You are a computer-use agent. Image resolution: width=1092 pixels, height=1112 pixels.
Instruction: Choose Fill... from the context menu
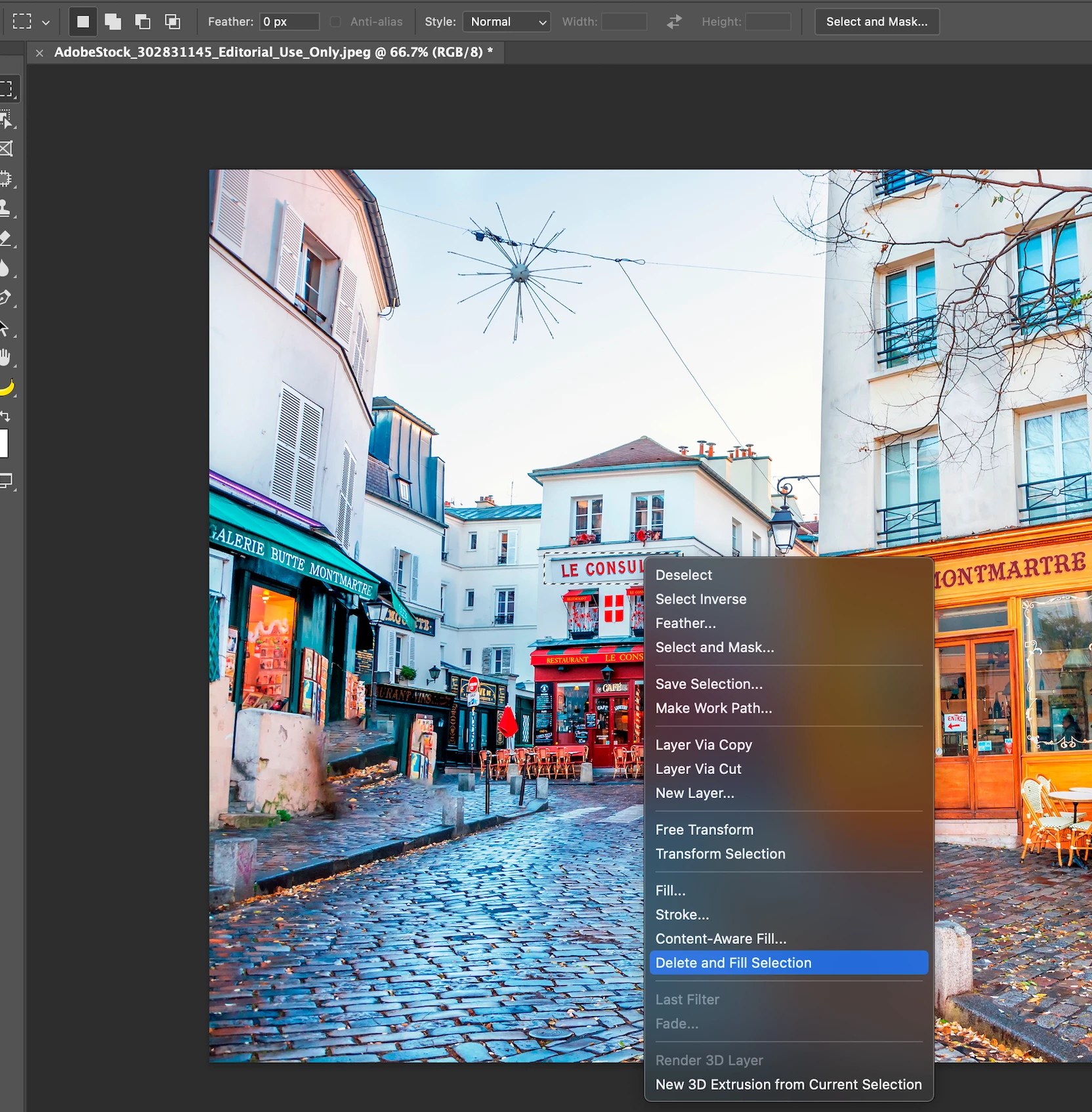pyautogui.click(x=789, y=891)
